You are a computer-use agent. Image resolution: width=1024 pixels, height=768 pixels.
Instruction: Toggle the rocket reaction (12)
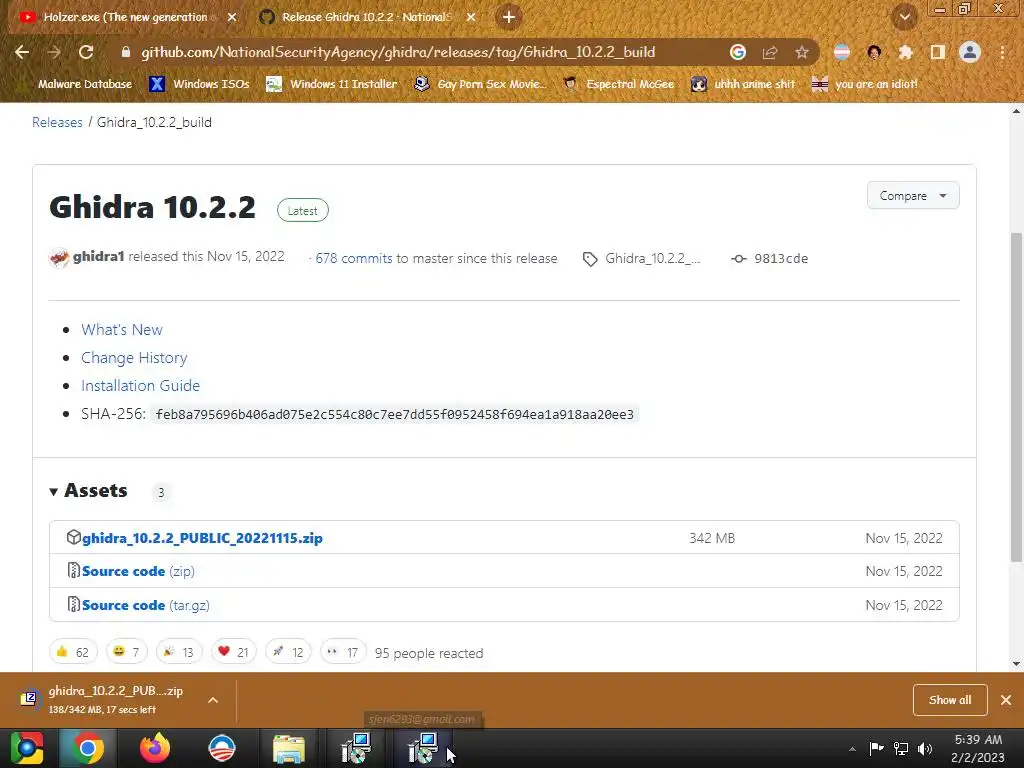pos(288,652)
